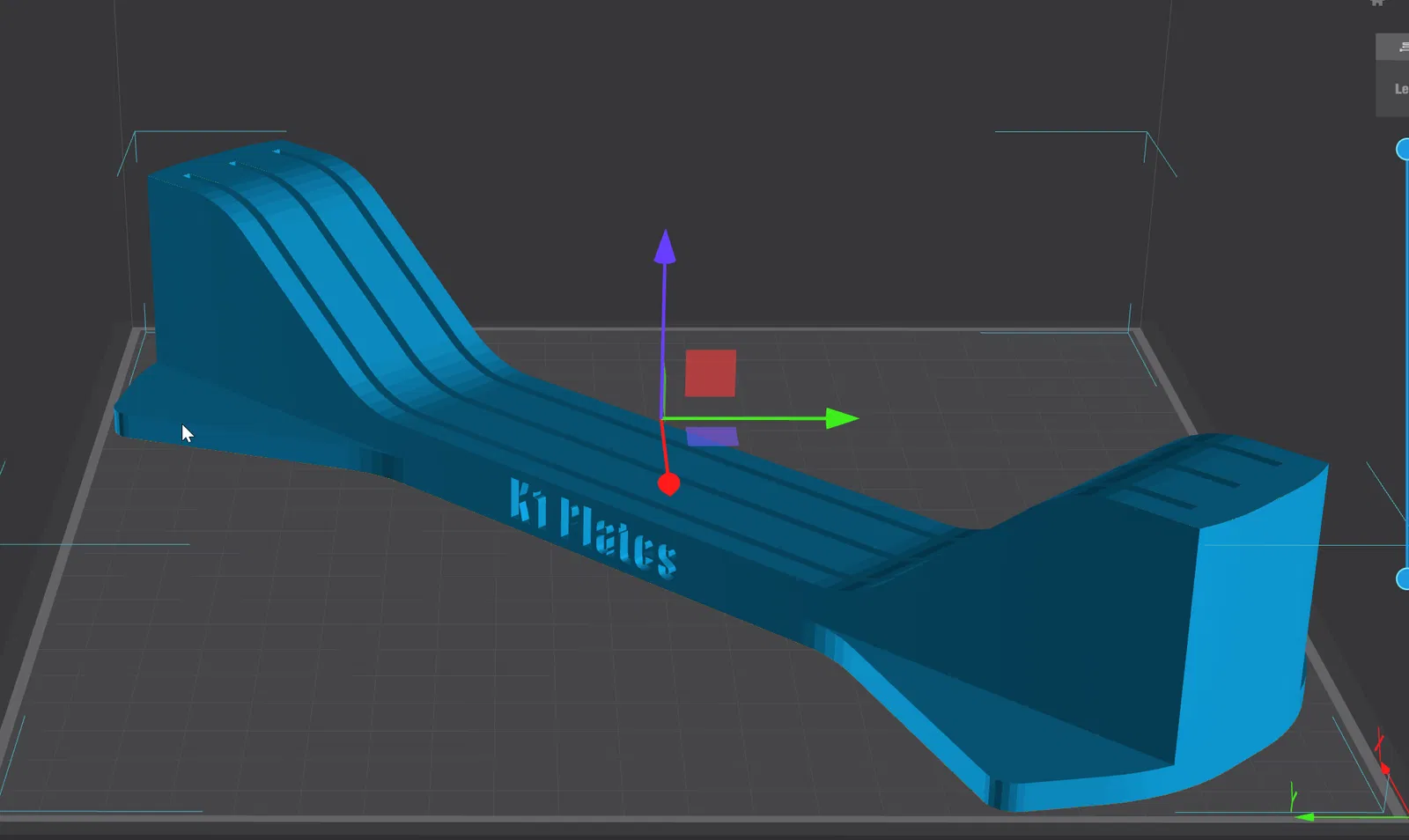
Task: Select the purple plane-move square on gizmo
Action: pyautogui.click(x=712, y=436)
